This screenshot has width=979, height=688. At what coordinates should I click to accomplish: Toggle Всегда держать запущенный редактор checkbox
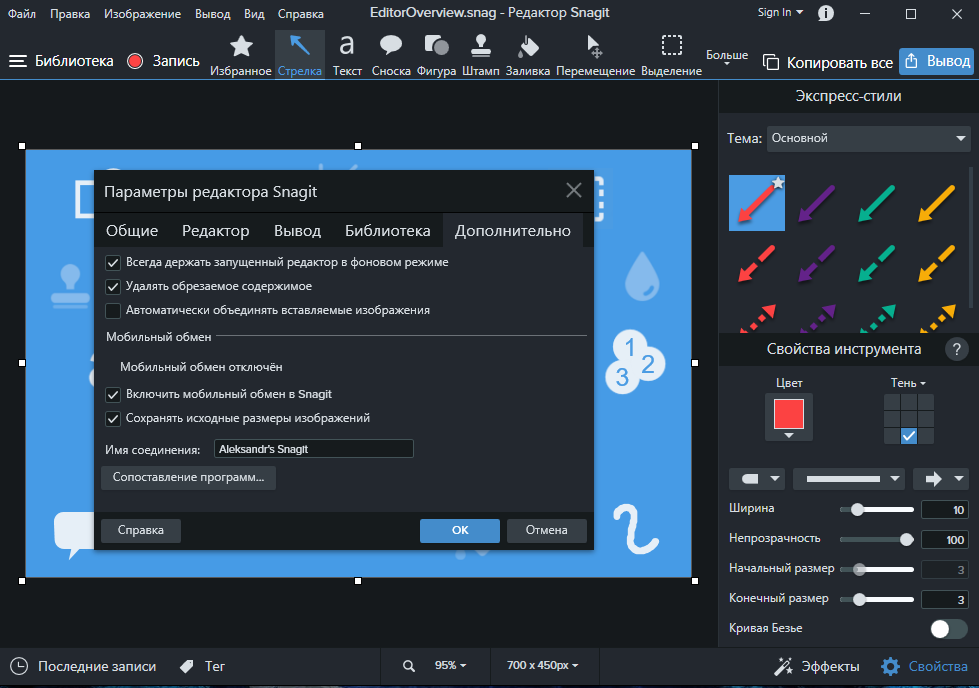point(113,263)
